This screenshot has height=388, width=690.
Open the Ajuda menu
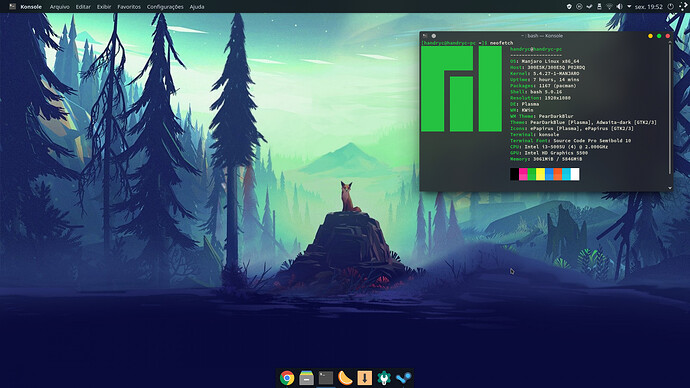[197, 7]
